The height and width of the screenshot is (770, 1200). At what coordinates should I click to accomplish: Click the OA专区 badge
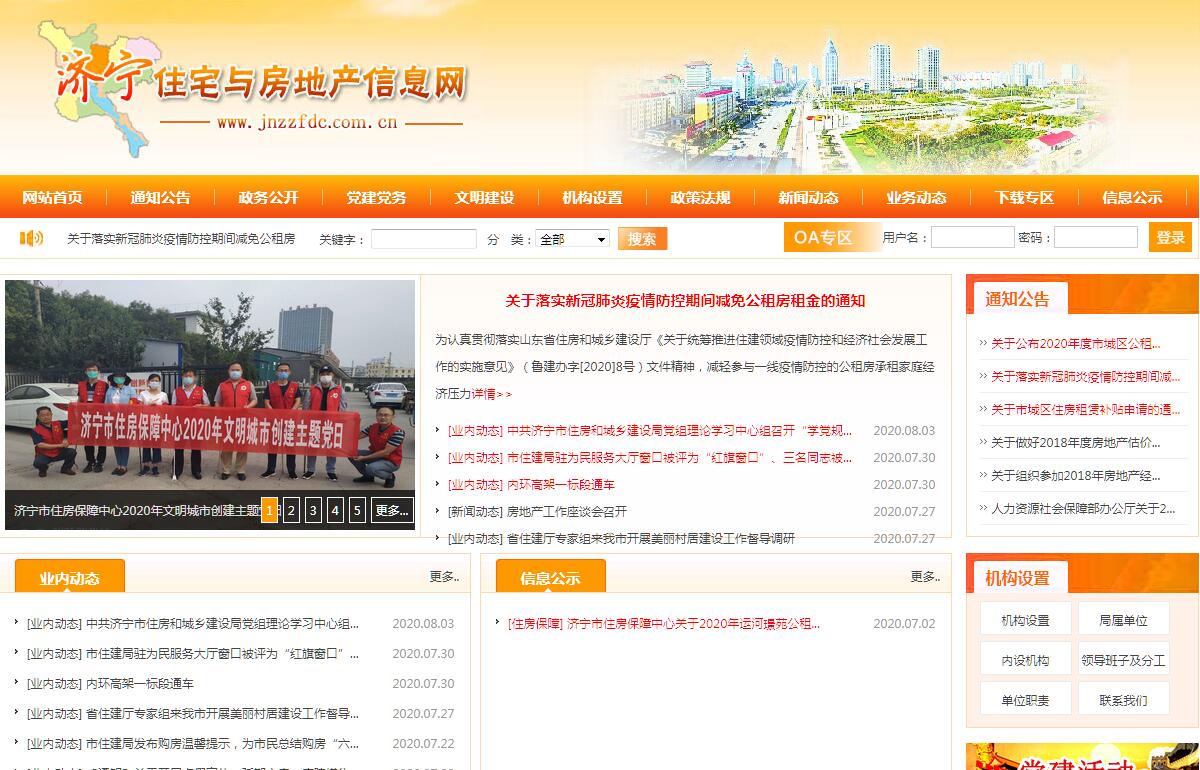[823, 238]
